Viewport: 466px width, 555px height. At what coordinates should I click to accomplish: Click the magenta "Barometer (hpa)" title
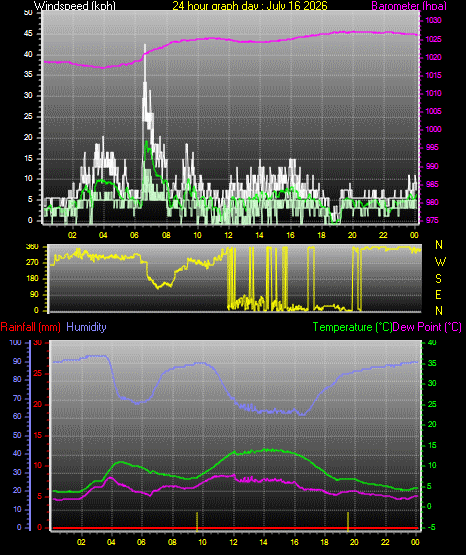[409, 6]
